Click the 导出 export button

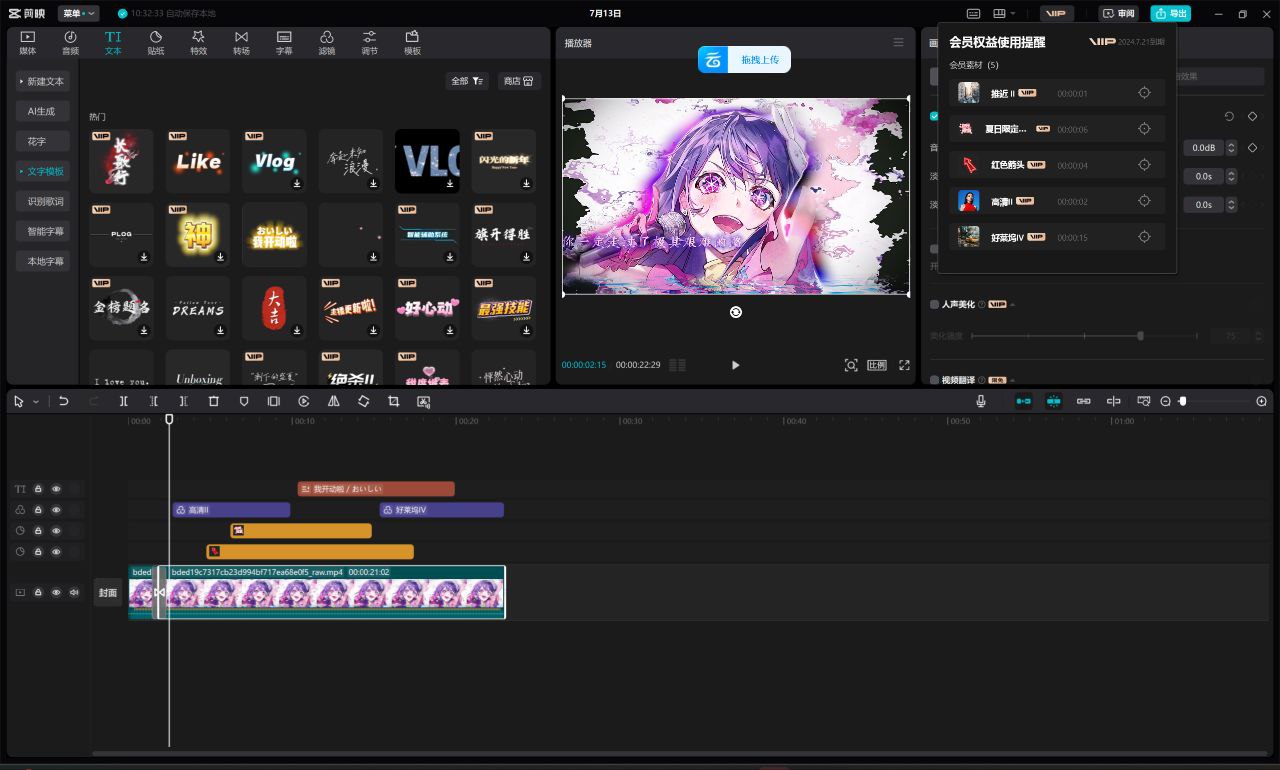click(x=1171, y=14)
